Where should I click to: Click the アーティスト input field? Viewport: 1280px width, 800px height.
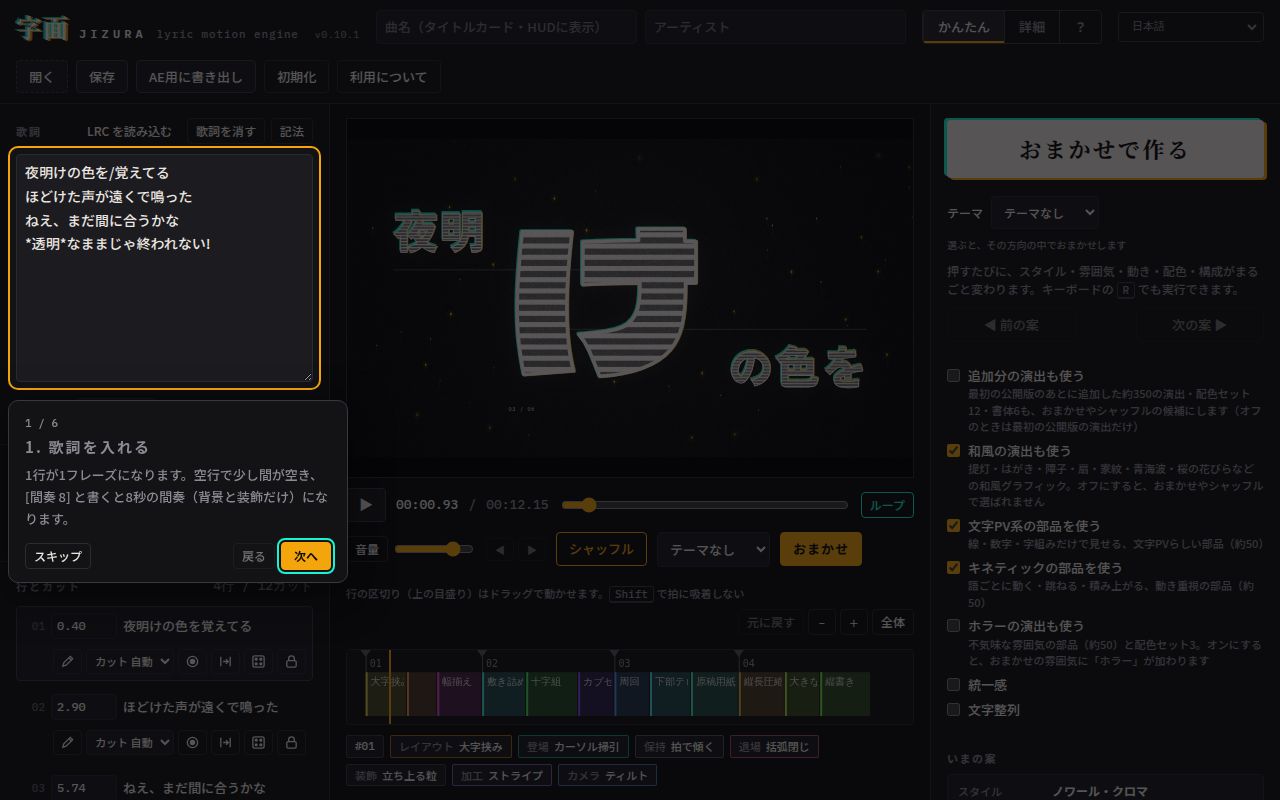776,27
